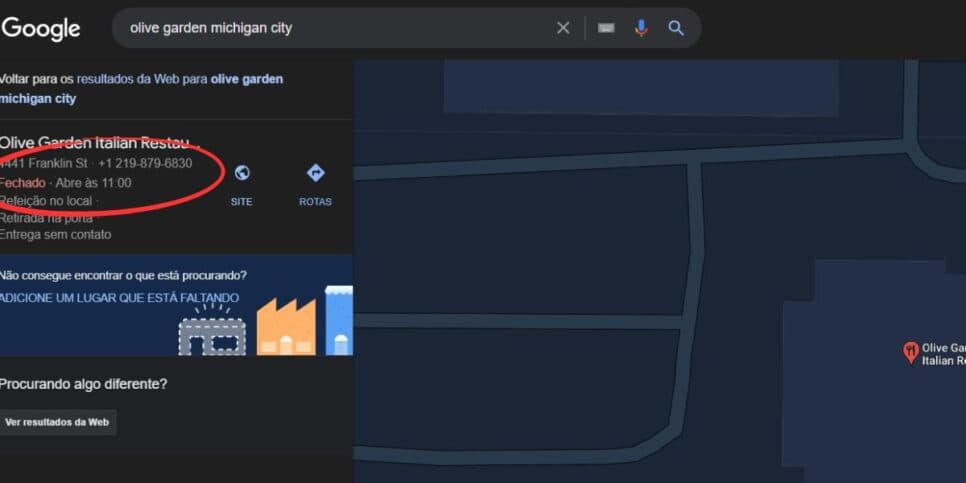Click the Franklin St address text
The width and height of the screenshot is (966, 483).
click(44, 164)
